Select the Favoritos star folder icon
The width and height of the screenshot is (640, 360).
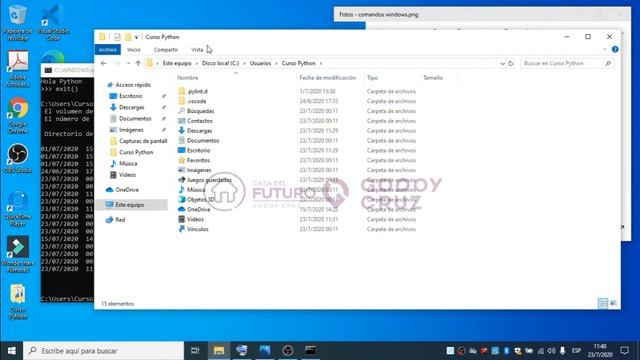[182, 160]
